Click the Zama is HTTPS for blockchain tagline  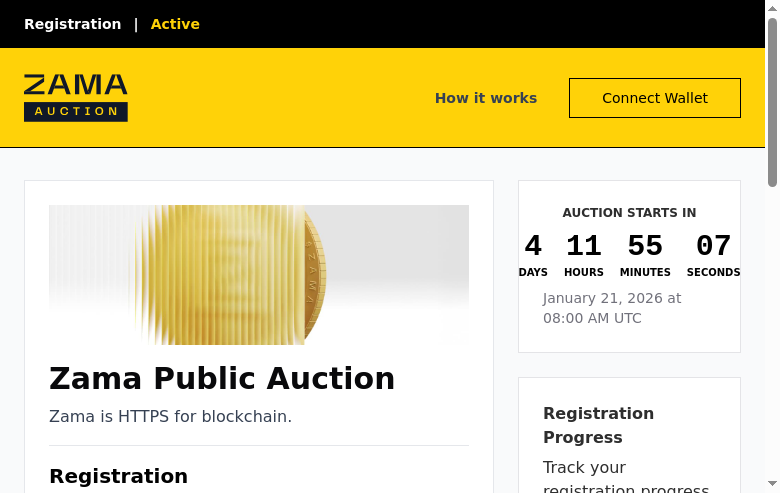coord(170,416)
